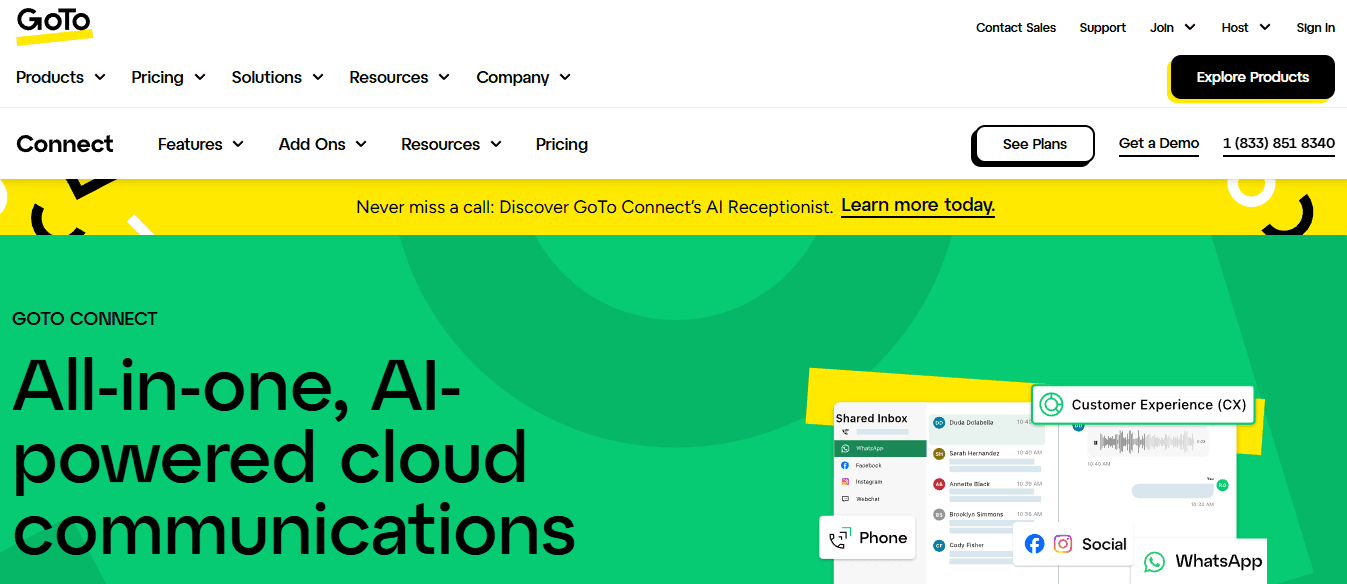The height and width of the screenshot is (584, 1347).
Task: Open the Host dropdown arrow
Action: tap(1265, 28)
